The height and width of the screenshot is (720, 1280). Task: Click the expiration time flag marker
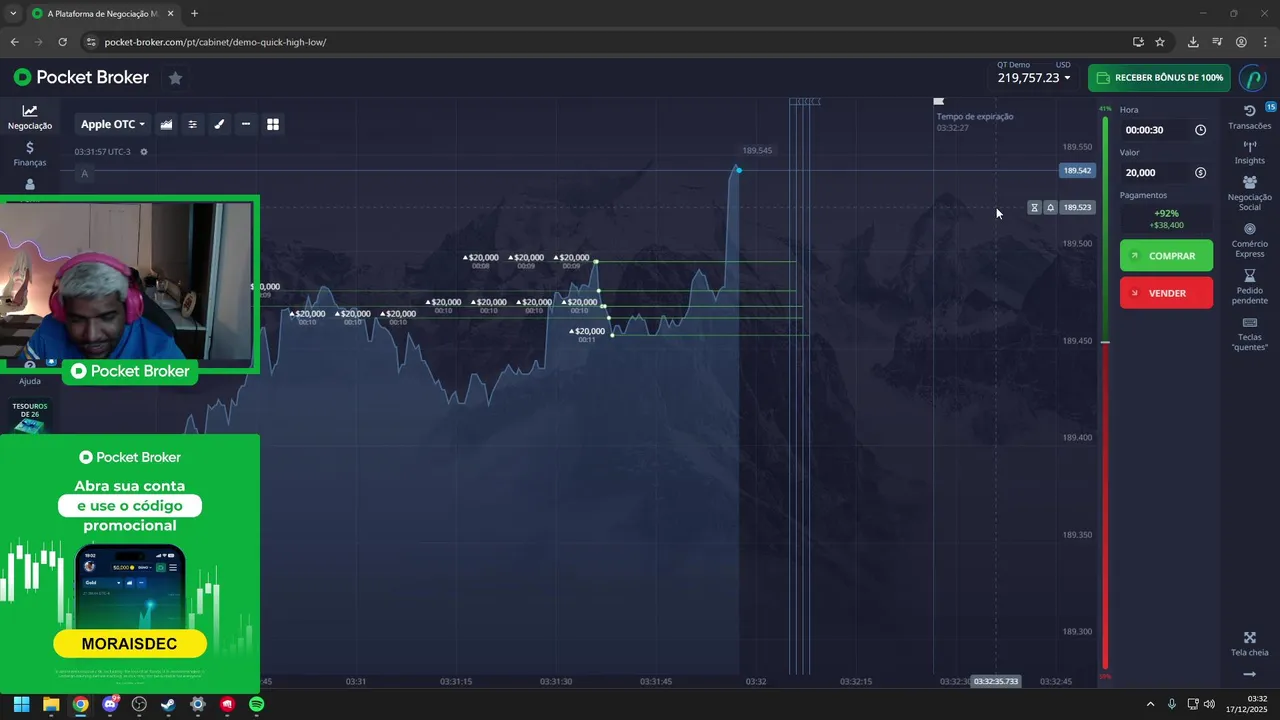(x=938, y=101)
